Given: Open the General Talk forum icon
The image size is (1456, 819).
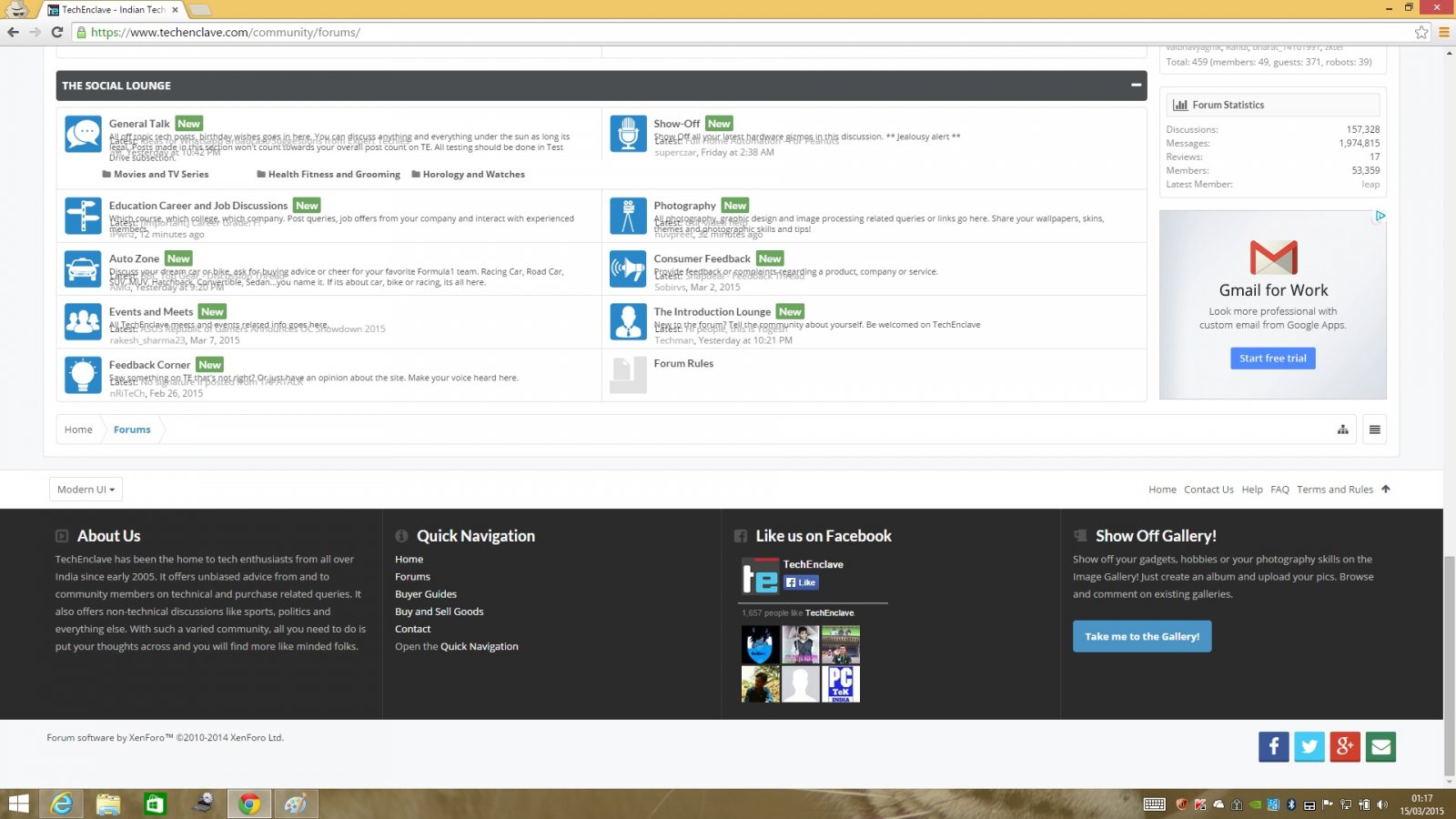Looking at the screenshot, I should (83, 134).
